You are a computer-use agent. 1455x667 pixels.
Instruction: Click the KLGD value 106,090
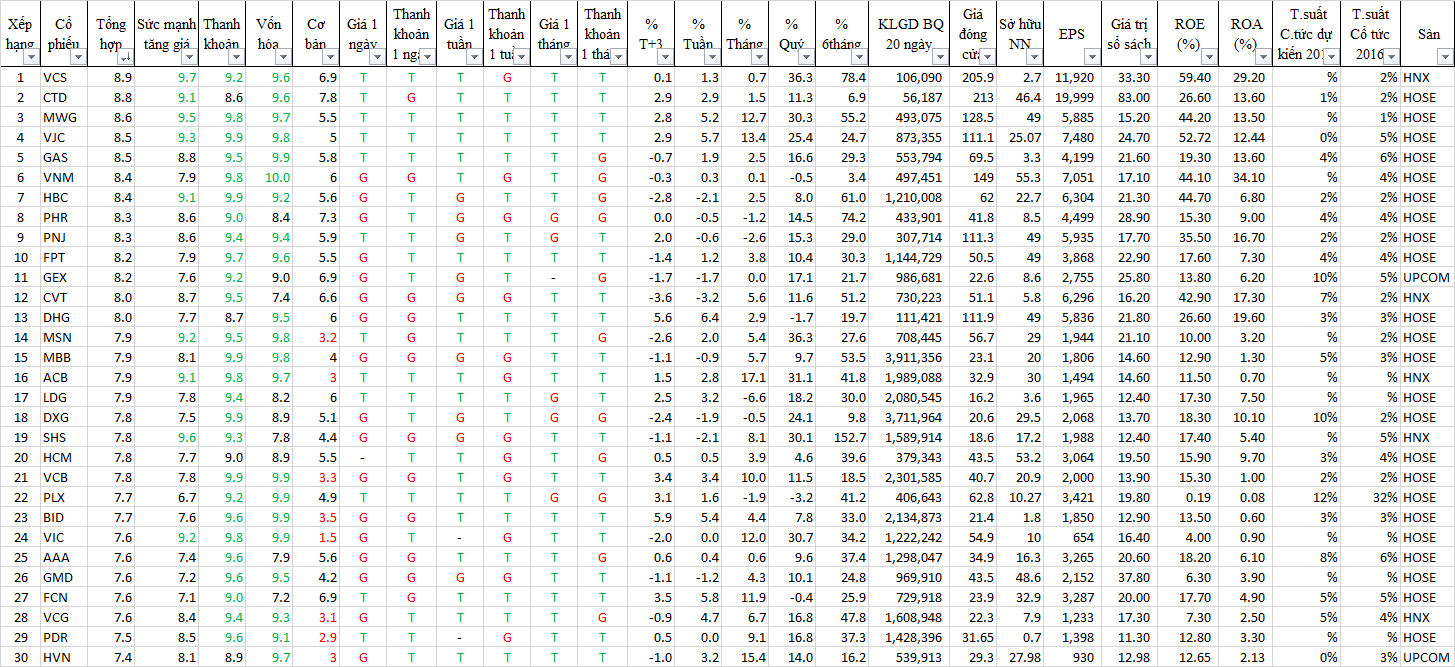[x=919, y=77]
